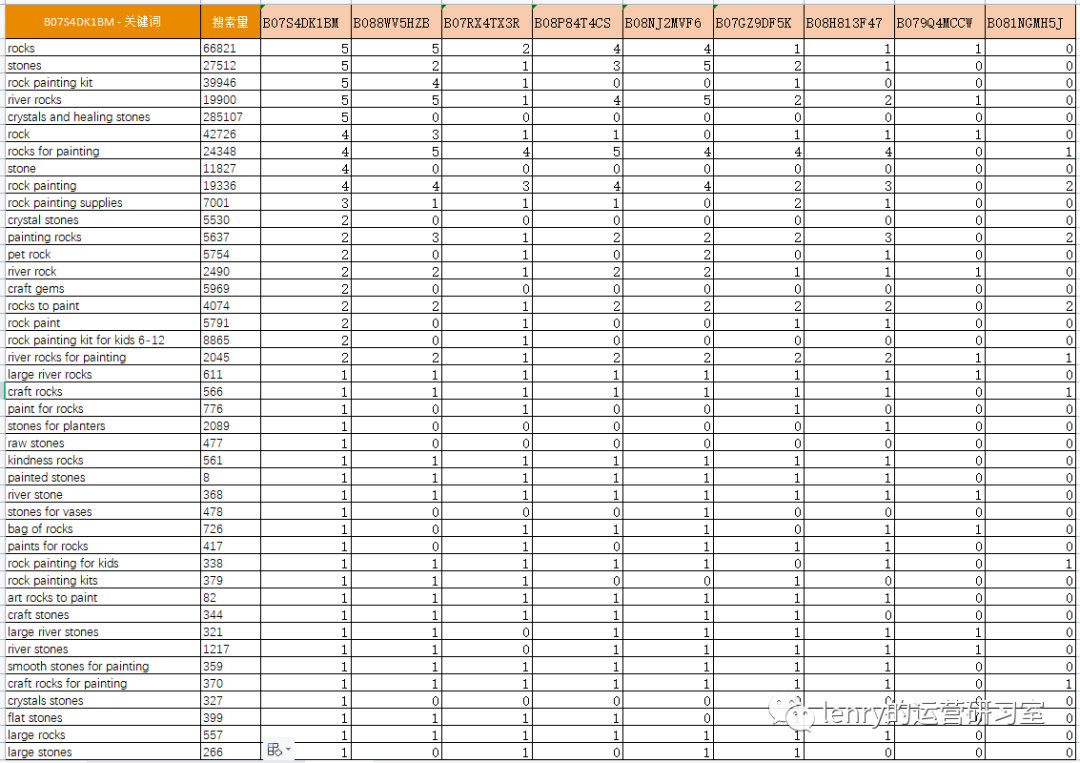This screenshot has height=763, width=1080.
Task: Click the B088WV5HZB column header
Action: click(396, 23)
